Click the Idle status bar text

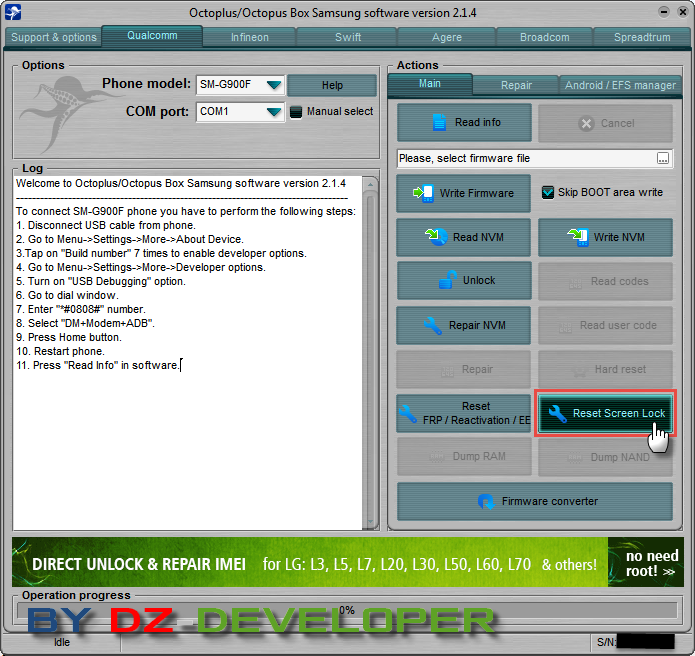[x=62, y=642]
